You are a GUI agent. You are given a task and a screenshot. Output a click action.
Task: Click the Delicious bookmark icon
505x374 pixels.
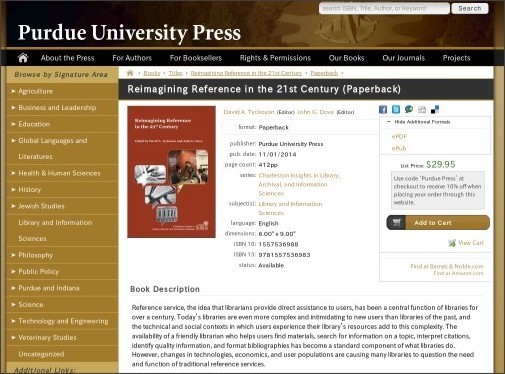pos(435,109)
